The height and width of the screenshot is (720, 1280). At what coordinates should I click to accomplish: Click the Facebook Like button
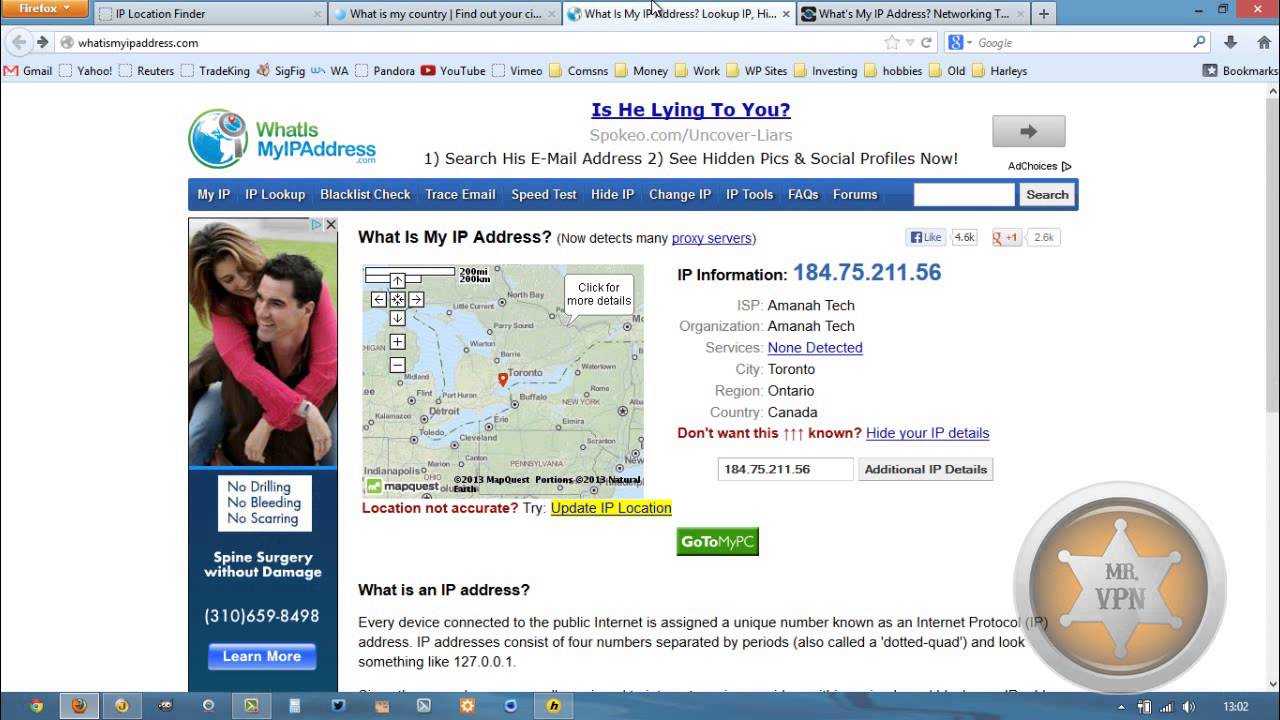click(x=926, y=237)
